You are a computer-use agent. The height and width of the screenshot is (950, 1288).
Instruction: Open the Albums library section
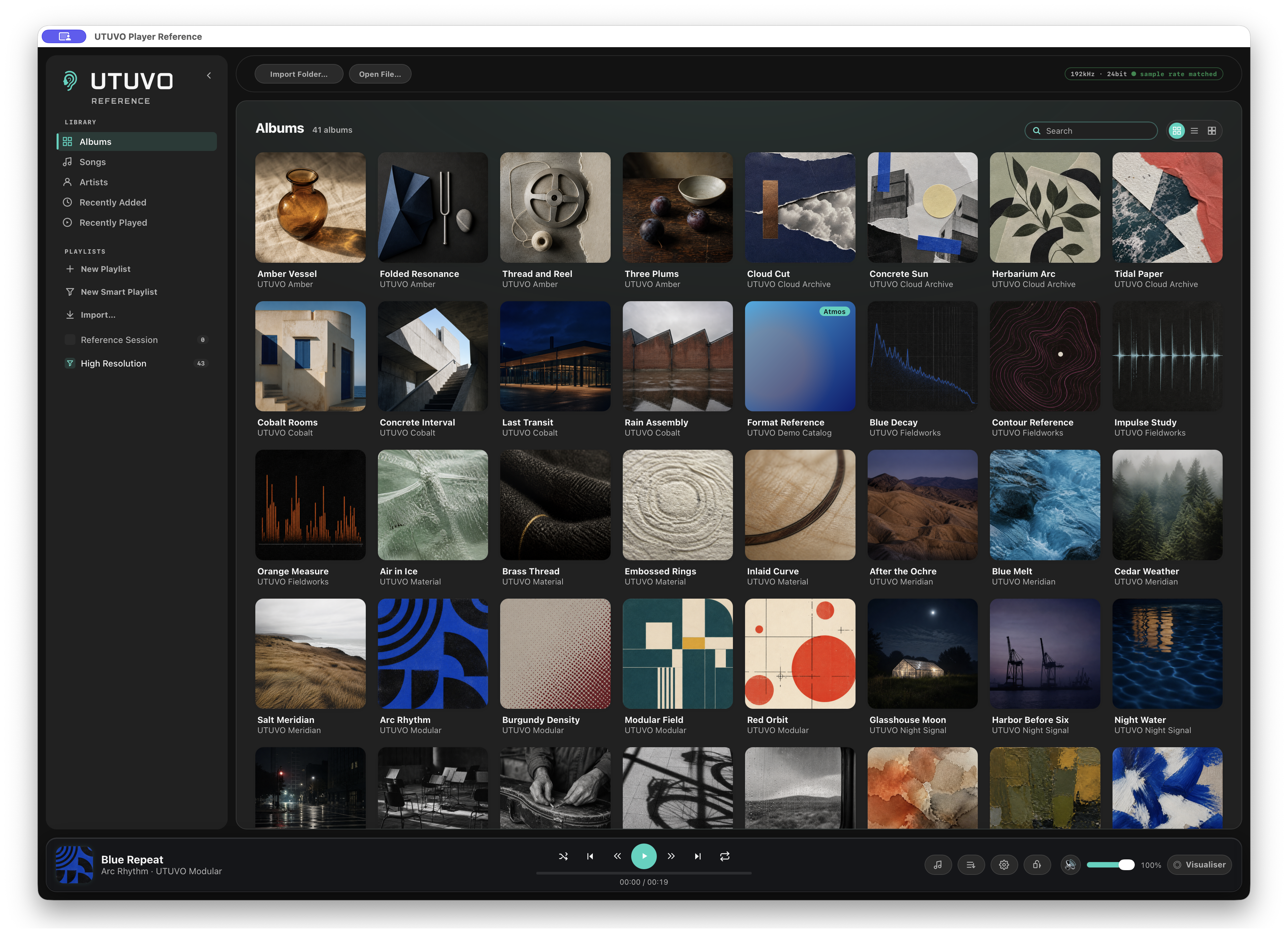[x=137, y=141]
